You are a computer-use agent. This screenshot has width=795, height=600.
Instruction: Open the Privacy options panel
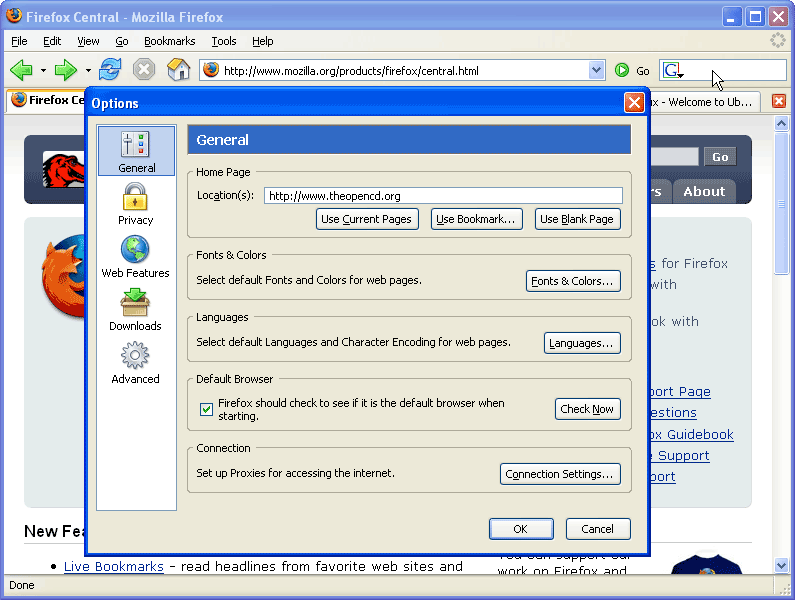point(135,203)
